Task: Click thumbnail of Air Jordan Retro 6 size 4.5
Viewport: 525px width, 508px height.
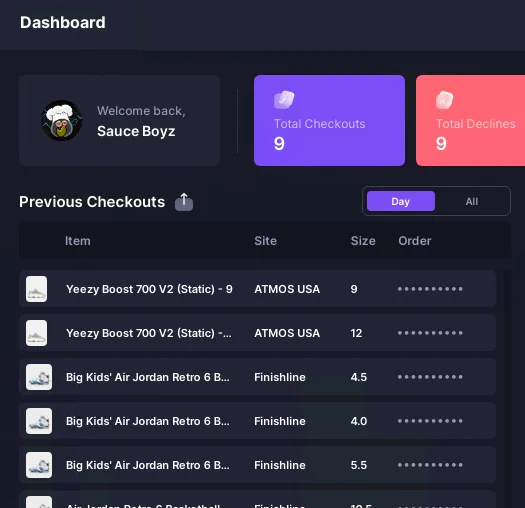Action: pyautogui.click(x=39, y=377)
